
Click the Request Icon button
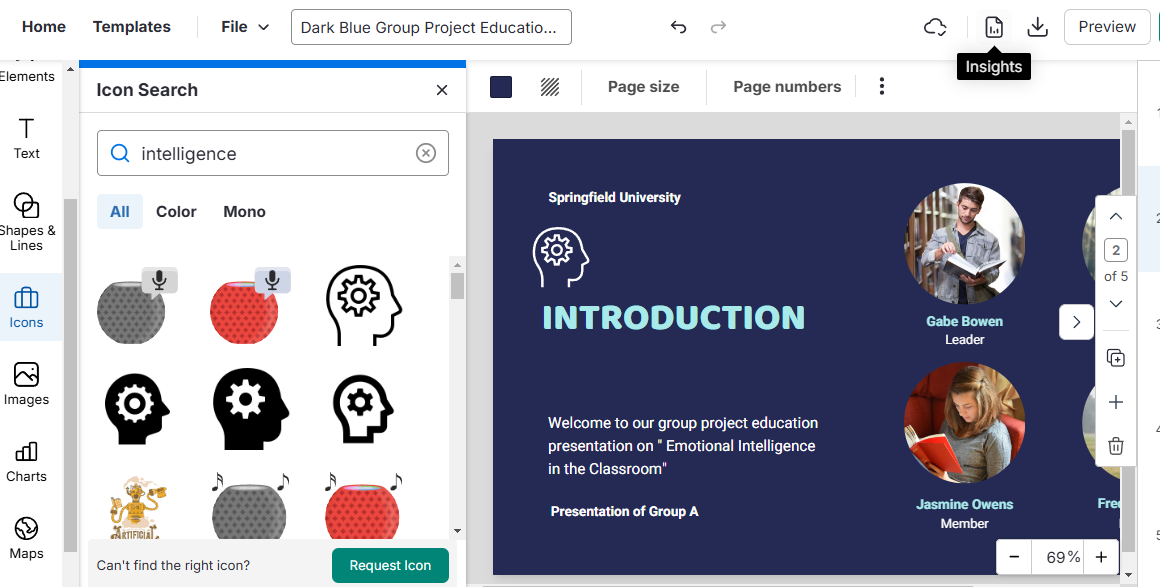pyautogui.click(x=390, y=565)
